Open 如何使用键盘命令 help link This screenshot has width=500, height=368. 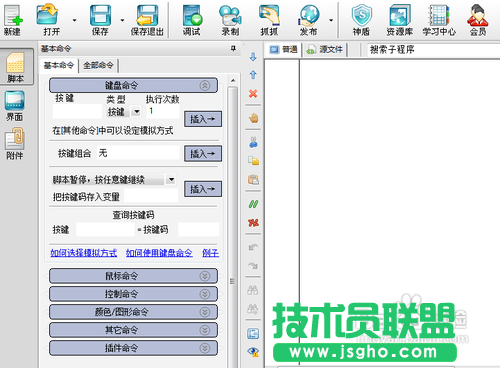159,253
